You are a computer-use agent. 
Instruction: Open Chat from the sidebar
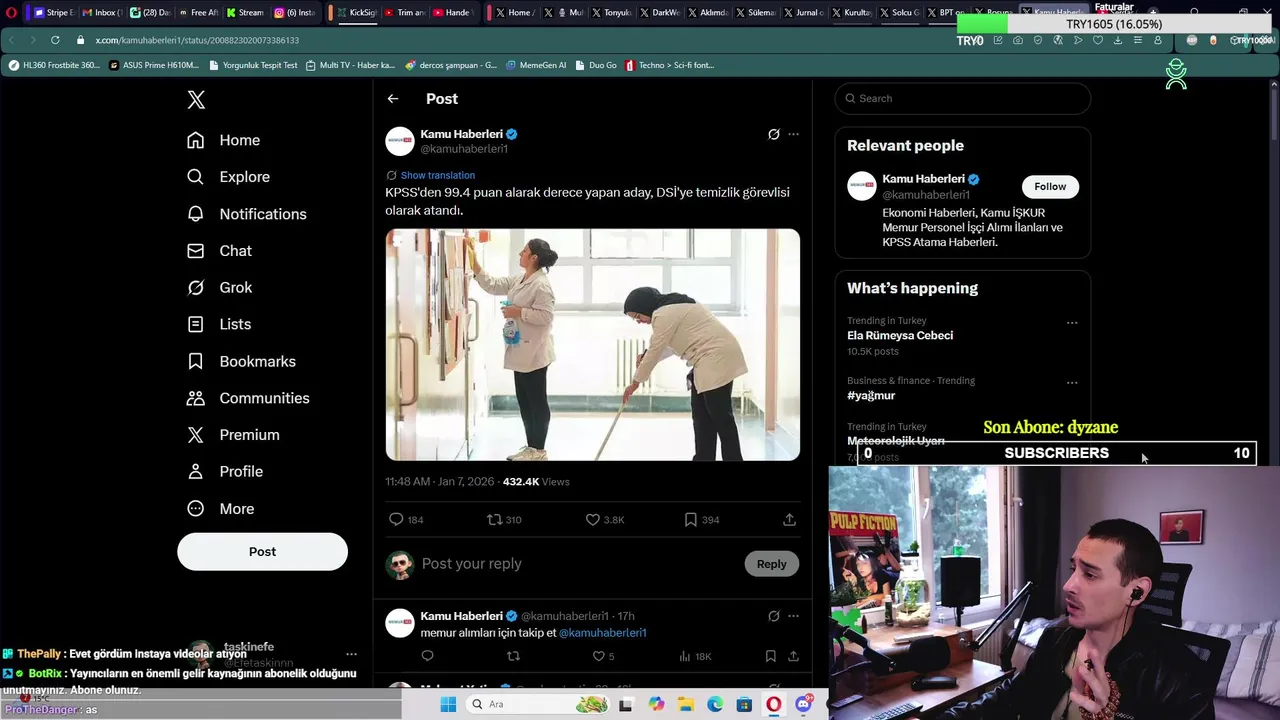click(x=219, y=251)
